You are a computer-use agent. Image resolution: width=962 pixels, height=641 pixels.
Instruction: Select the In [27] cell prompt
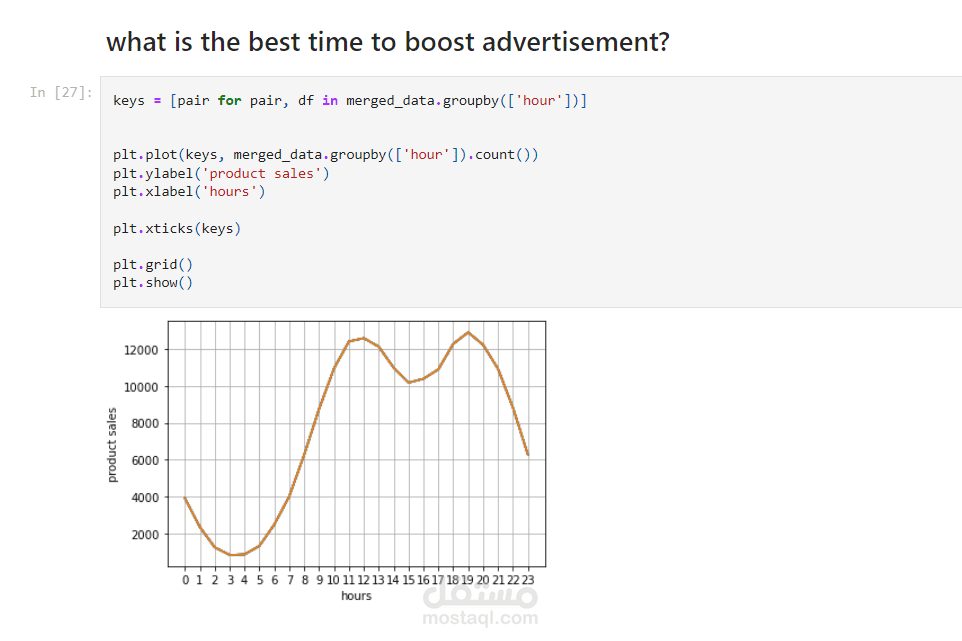[x=61, y=92]
